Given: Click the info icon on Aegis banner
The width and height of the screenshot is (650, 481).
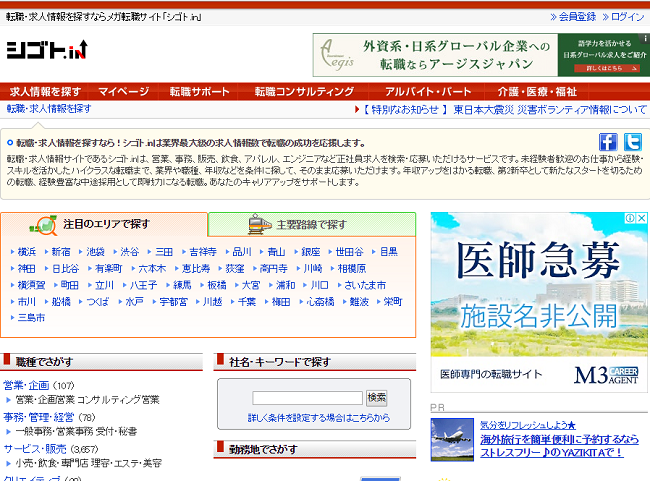Looking at the screenshot, I should 645,38.
